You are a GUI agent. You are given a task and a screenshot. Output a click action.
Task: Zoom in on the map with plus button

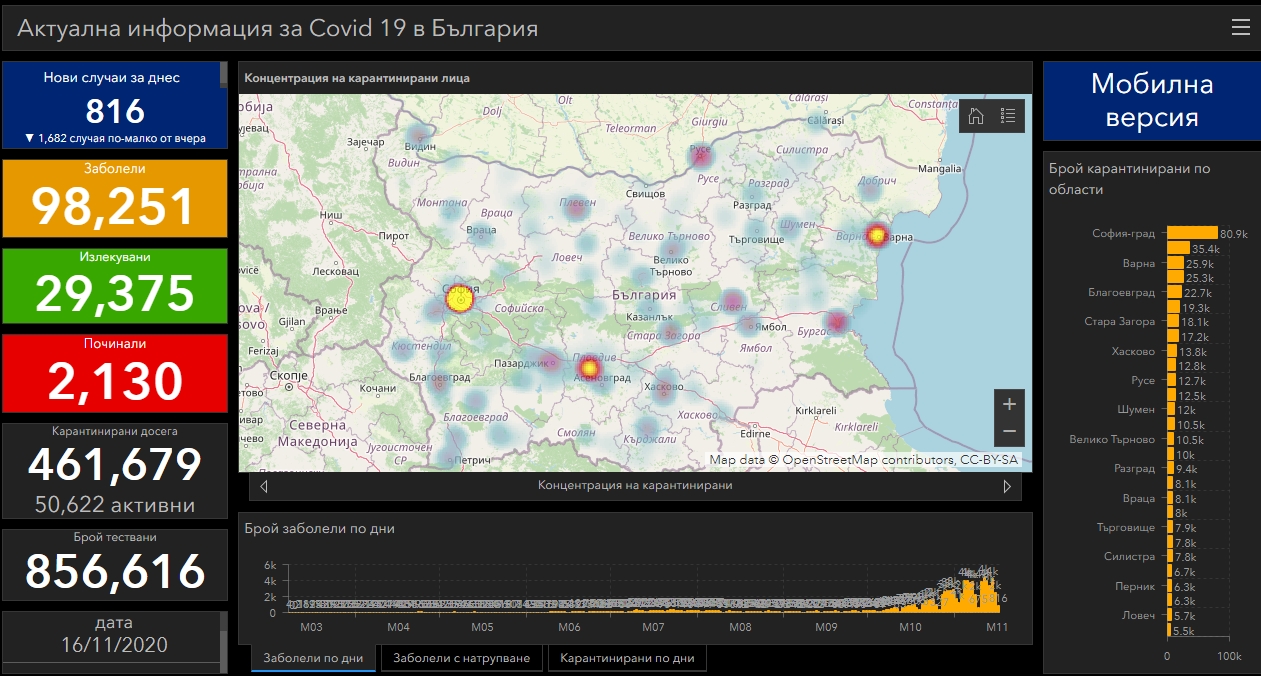pos(1009,404)
